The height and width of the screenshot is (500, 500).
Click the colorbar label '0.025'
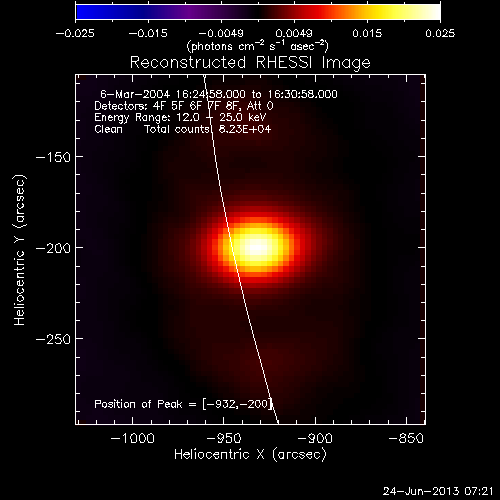440,33
